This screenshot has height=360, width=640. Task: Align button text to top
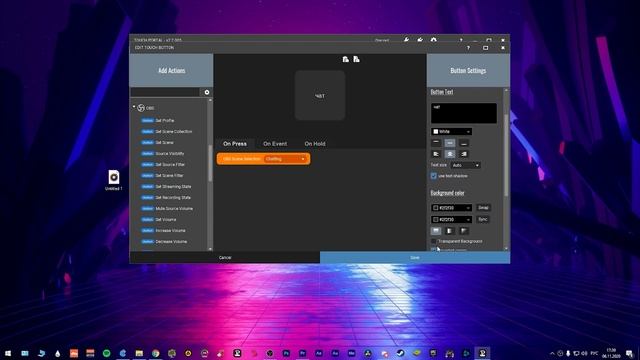[x=436, y=143]
